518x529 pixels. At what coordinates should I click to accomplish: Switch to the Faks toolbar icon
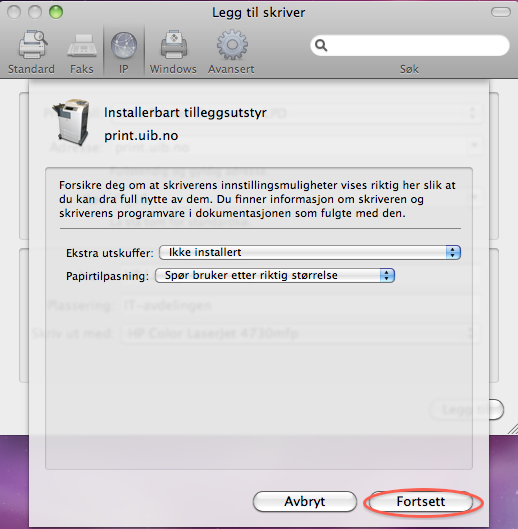82,46
